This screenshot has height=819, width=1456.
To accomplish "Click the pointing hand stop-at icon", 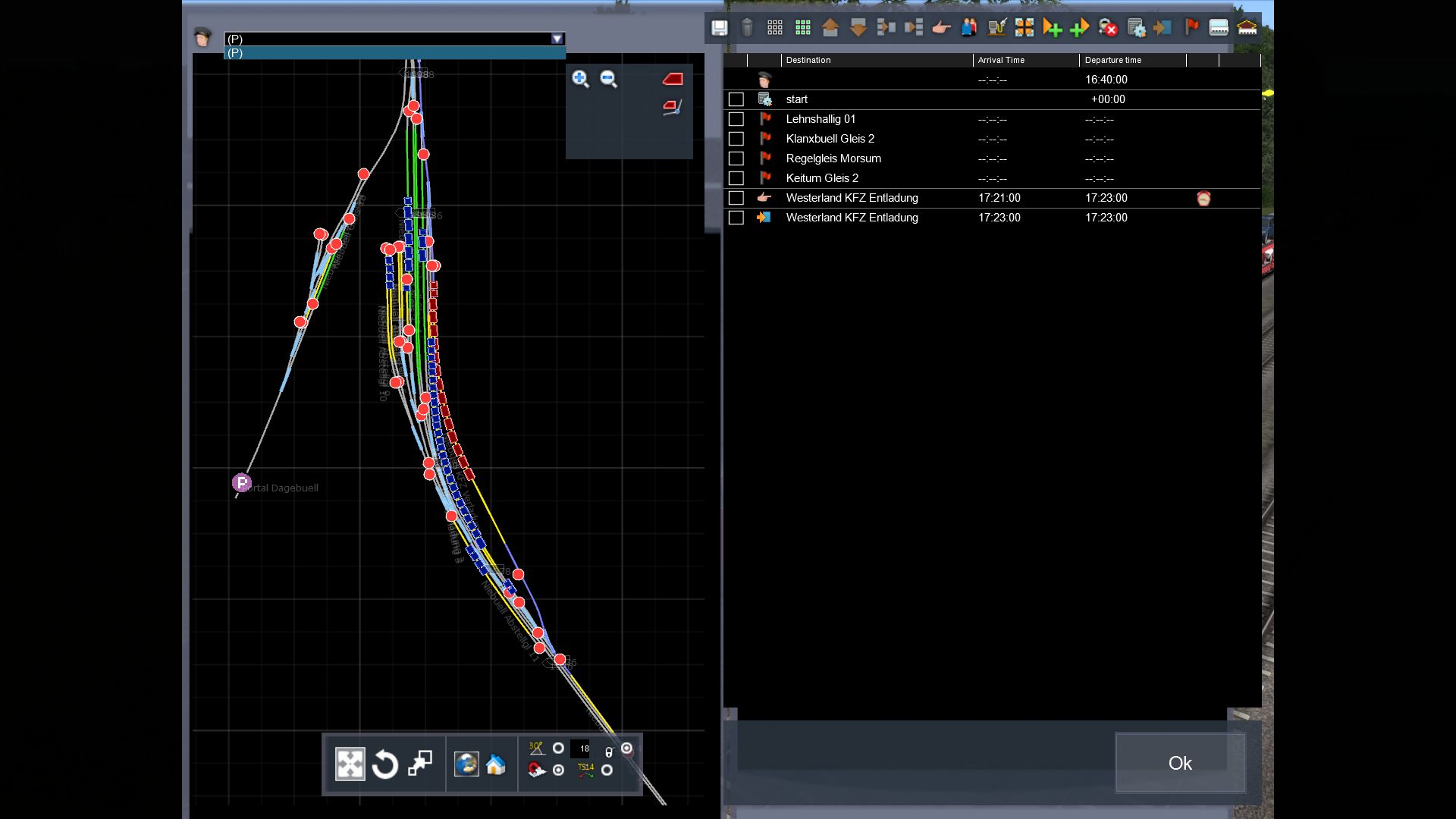I will click(x=941, y=28).
